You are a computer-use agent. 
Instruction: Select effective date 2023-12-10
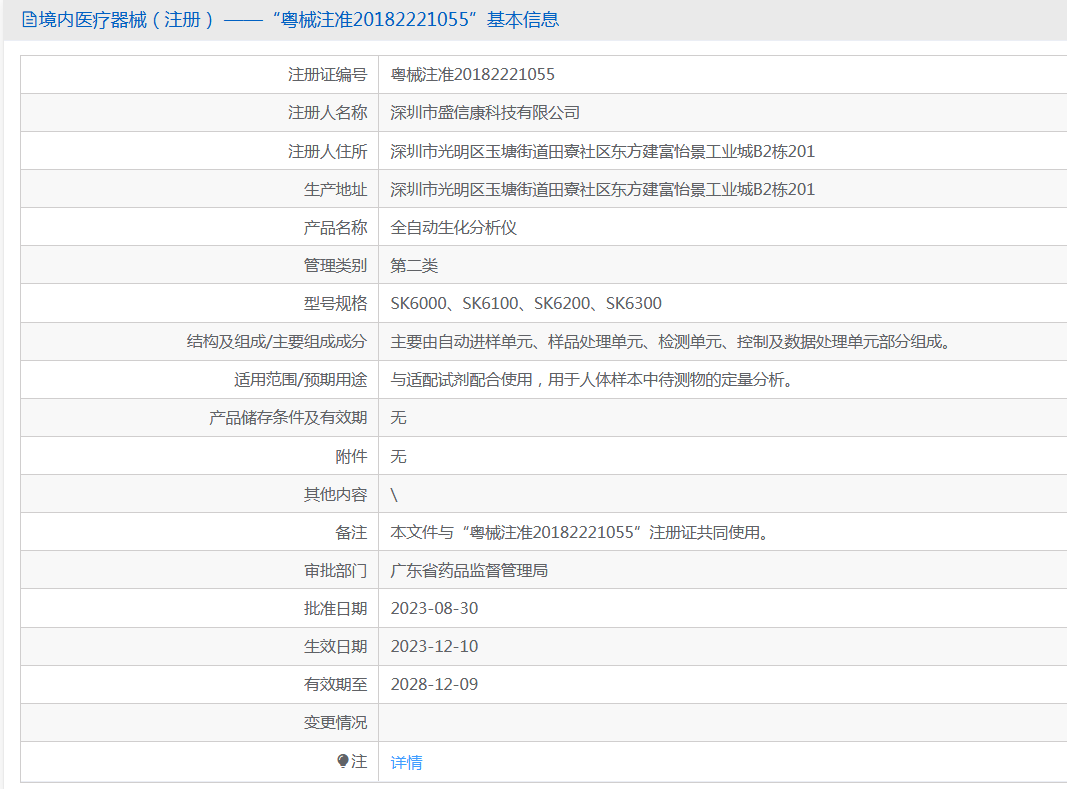434,647
